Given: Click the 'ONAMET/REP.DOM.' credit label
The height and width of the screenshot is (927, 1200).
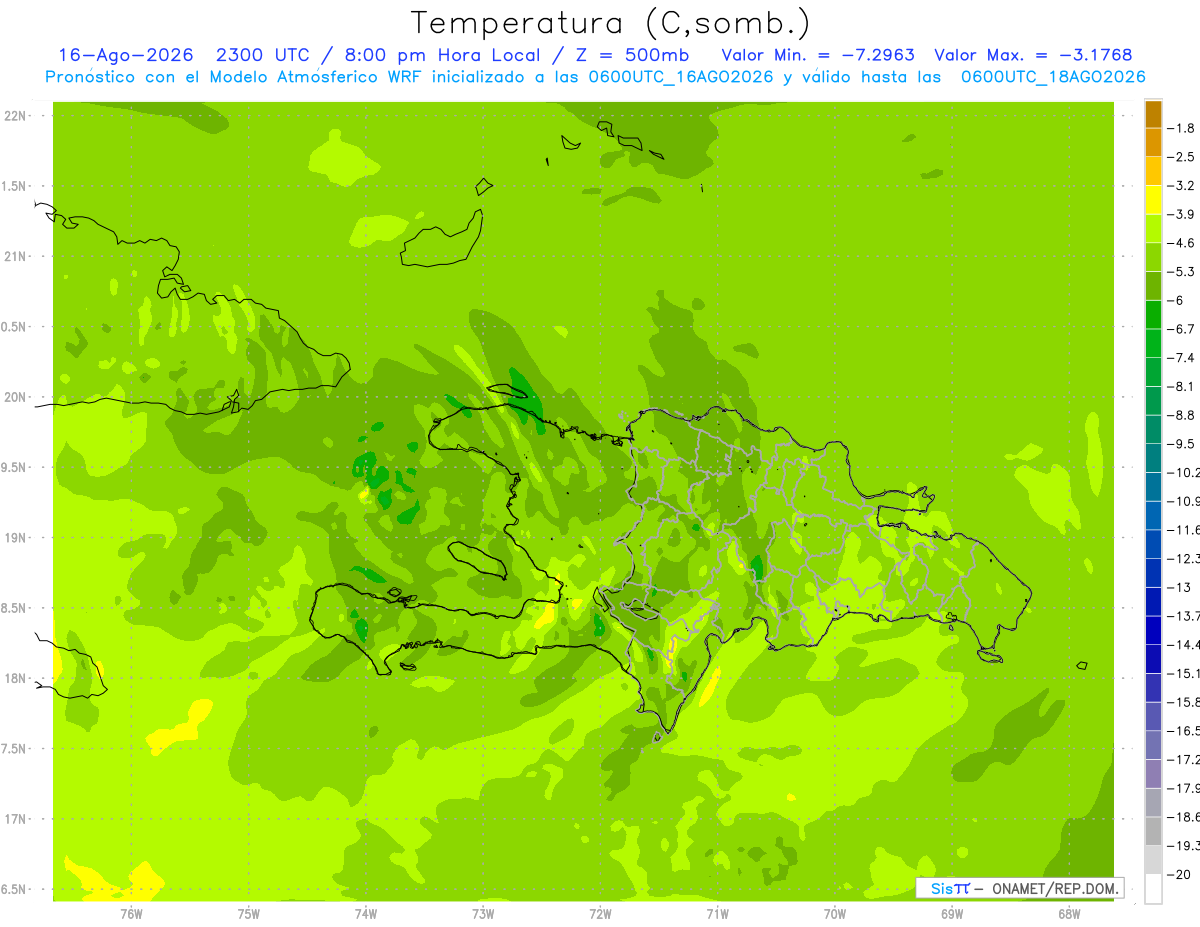Looking at the screenshot, I should pyautogui.click(x=1054, y=888).
